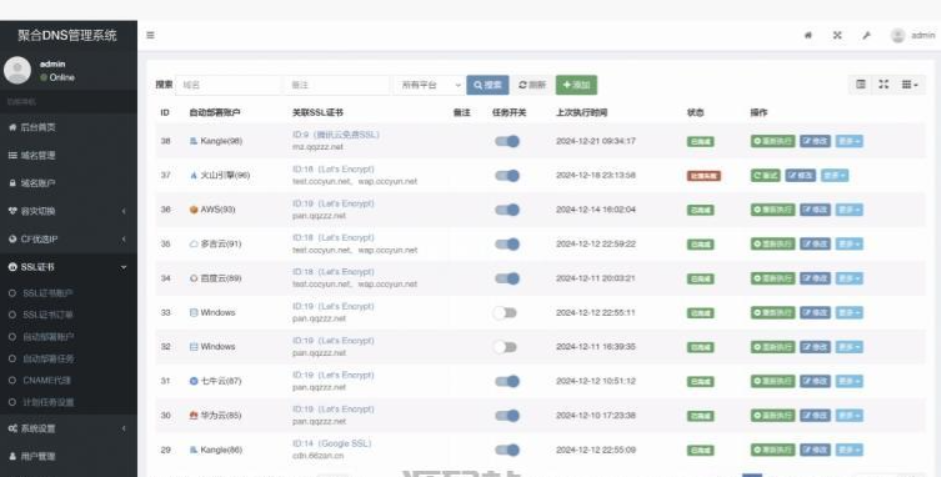
Task: Expand the 容灾切换 sidebar menu
Action: point(68,211)
